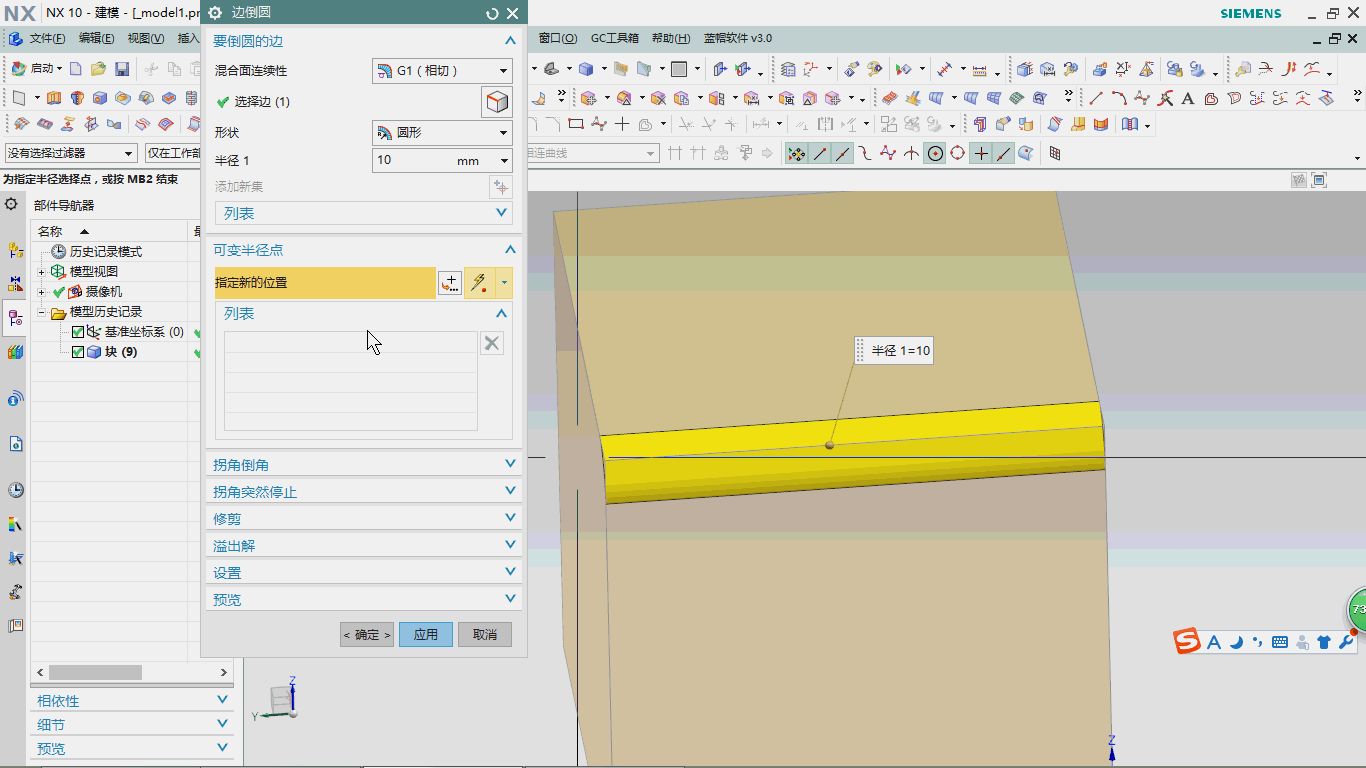Viewport: 1366px width, 768px height.
Task: Open the Sogou toolbox wrench icon
Action: pos(1346,642)
